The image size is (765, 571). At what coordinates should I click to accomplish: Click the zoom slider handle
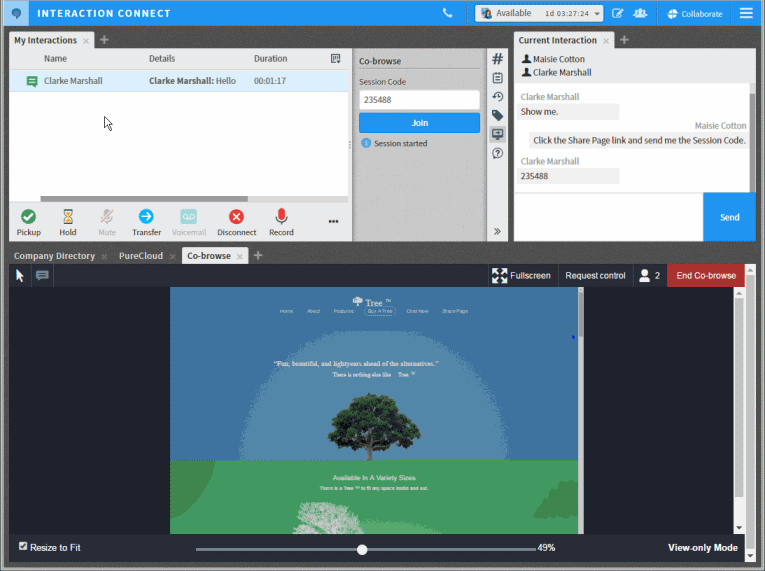pos(362,549)
